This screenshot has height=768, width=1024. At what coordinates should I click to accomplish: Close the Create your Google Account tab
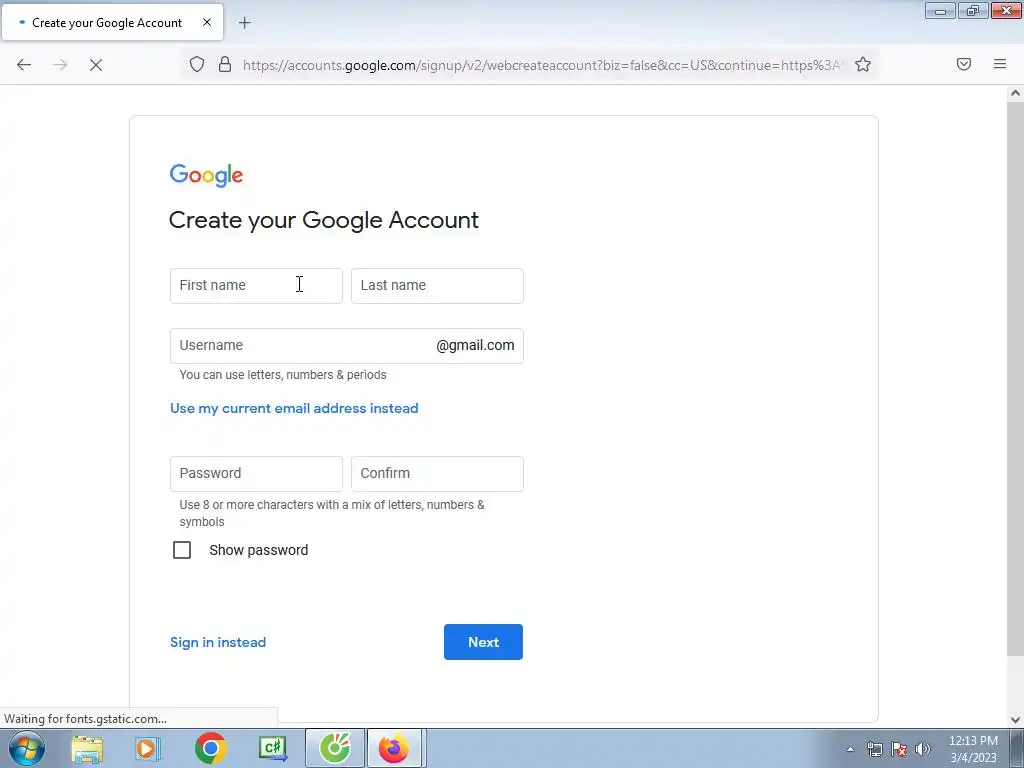point(207,22)
